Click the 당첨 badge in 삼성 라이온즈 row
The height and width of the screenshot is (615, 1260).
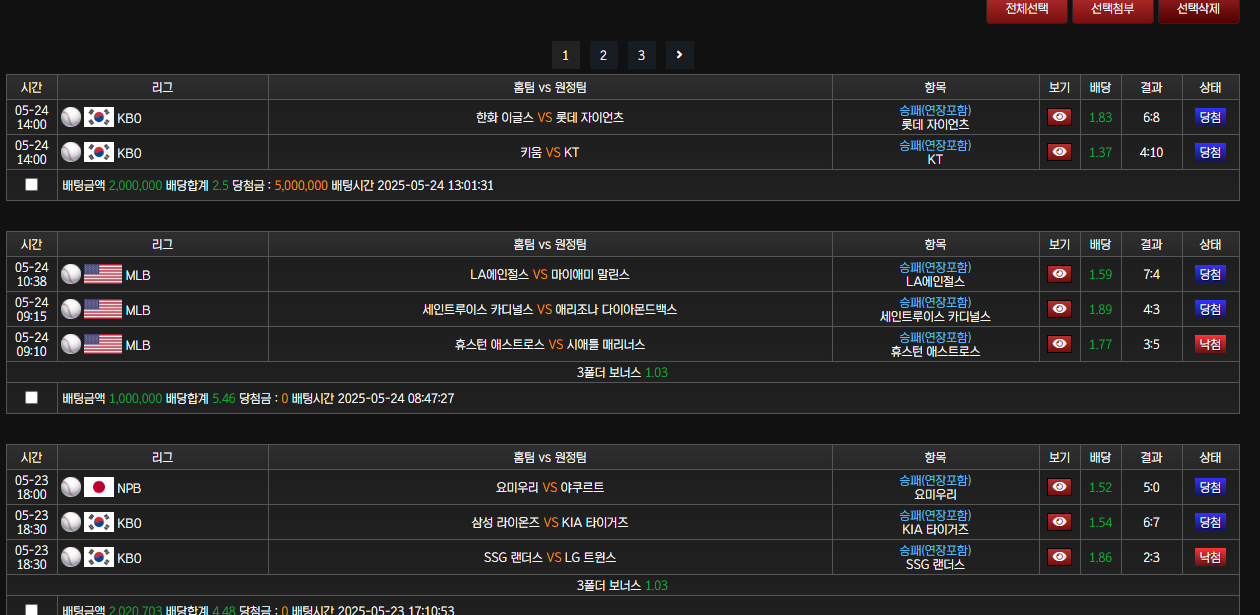[x=1210, y=522]
